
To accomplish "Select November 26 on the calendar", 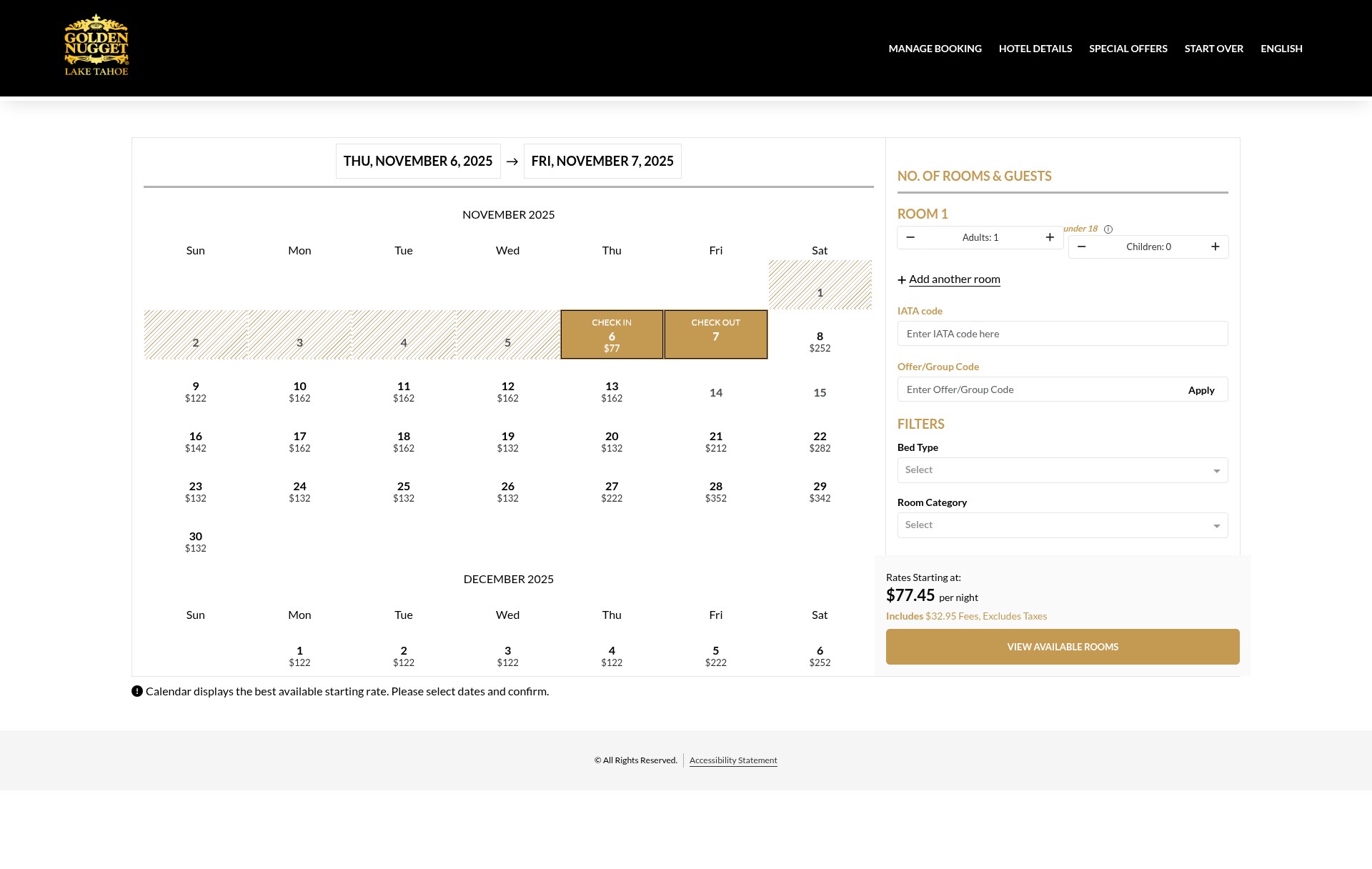I will [508, 492].
